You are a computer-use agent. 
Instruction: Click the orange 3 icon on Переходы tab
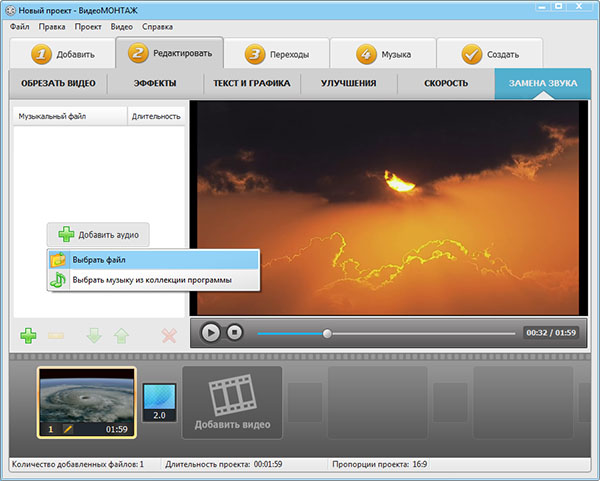[x=255, y=54]
